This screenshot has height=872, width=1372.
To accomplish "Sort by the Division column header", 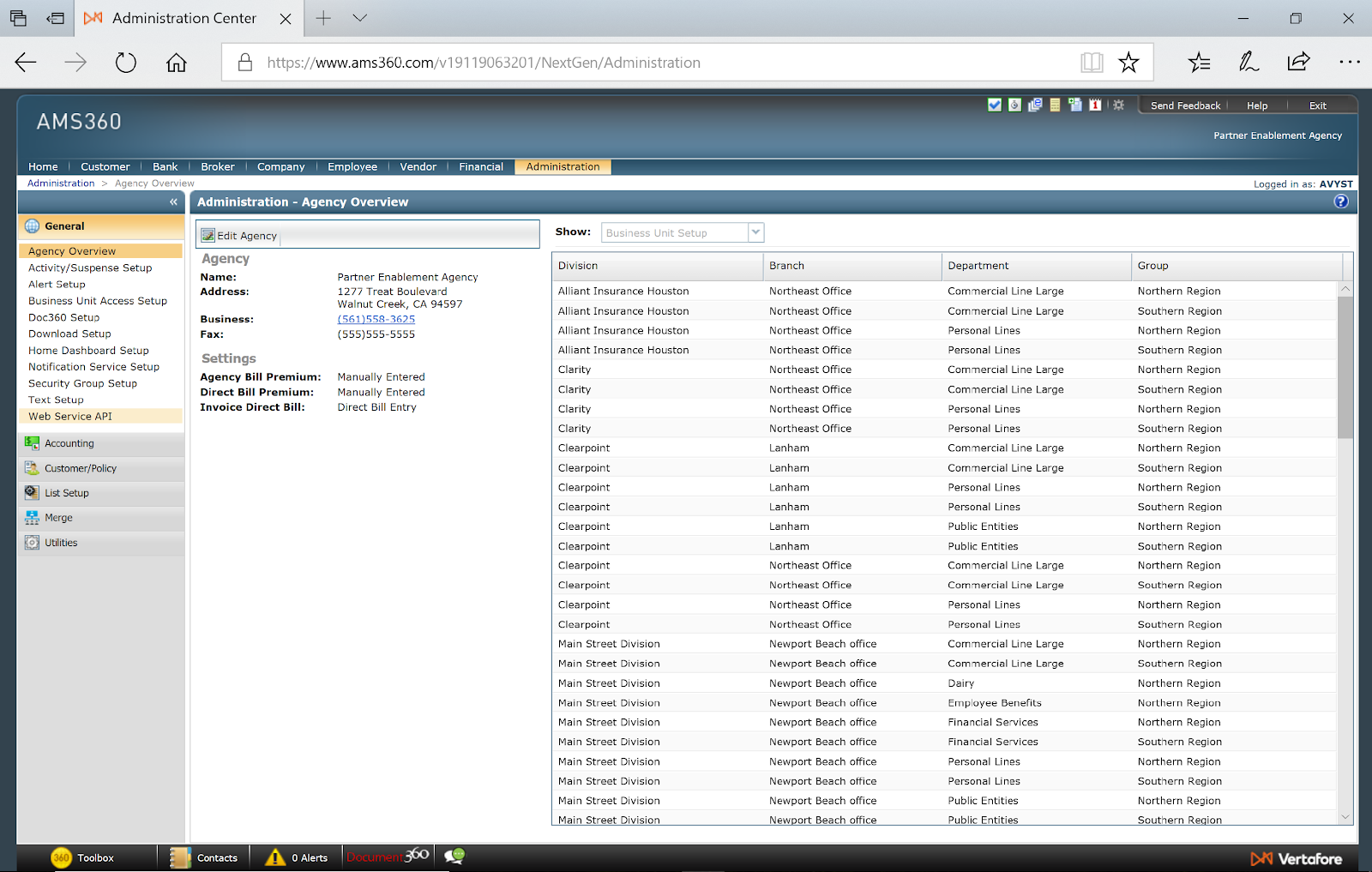I will click(658, 266).
